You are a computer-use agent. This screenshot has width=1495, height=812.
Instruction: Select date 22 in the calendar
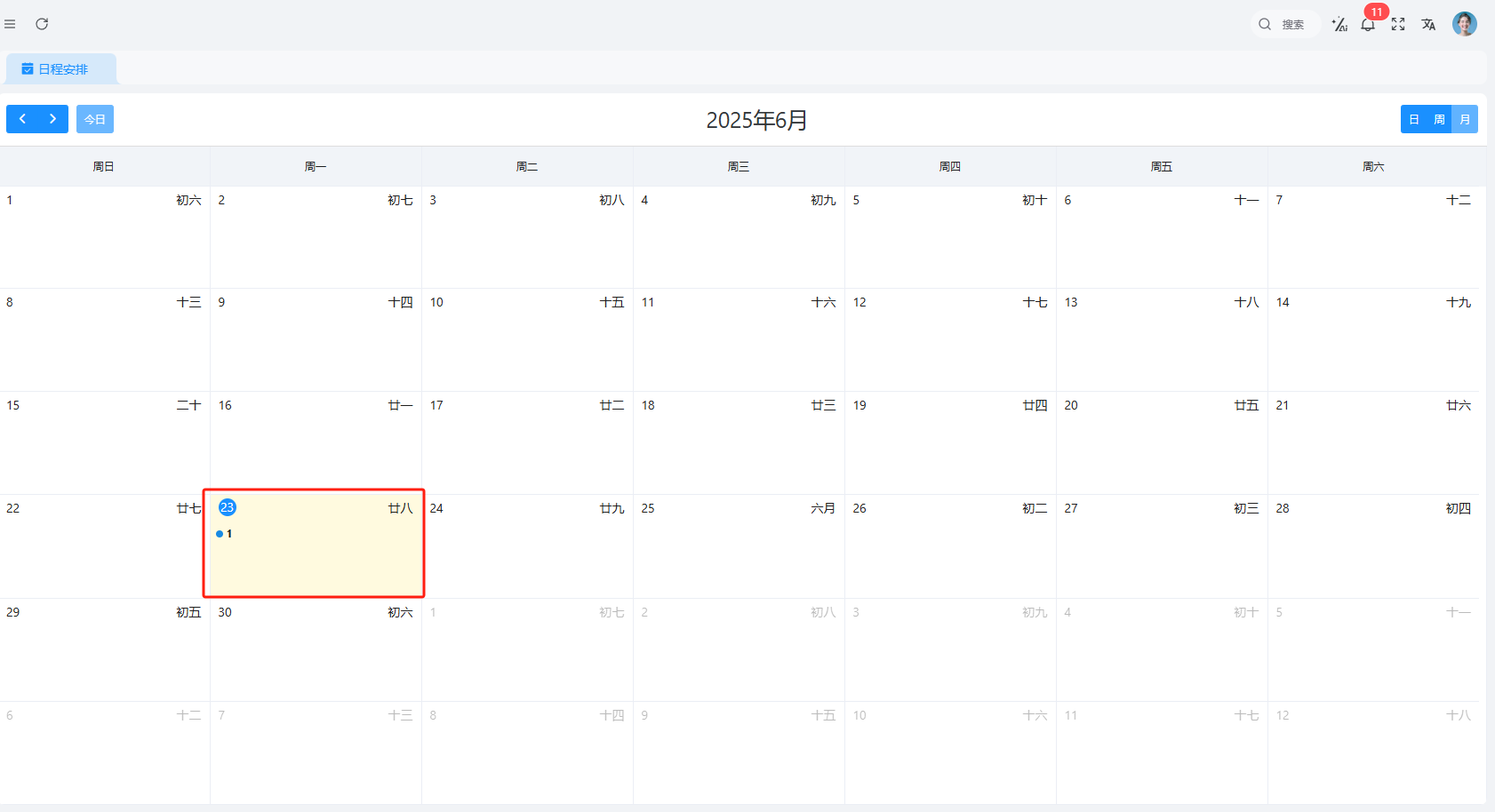point(13,508)
